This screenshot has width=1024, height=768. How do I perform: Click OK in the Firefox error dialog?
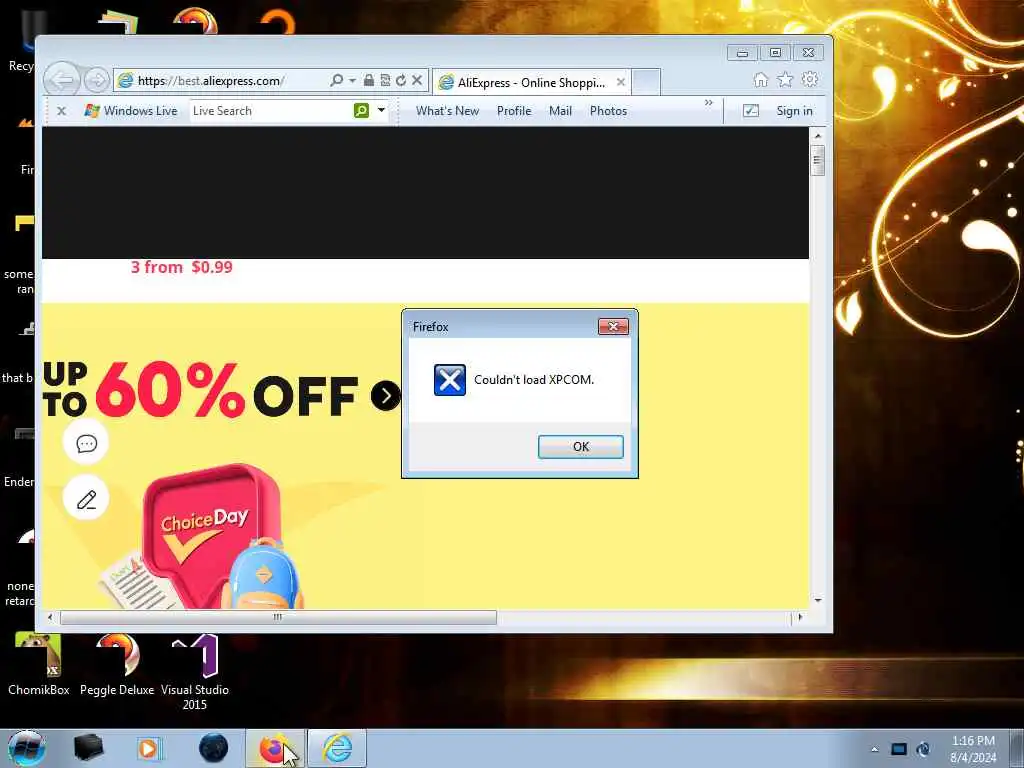point(581,447)
